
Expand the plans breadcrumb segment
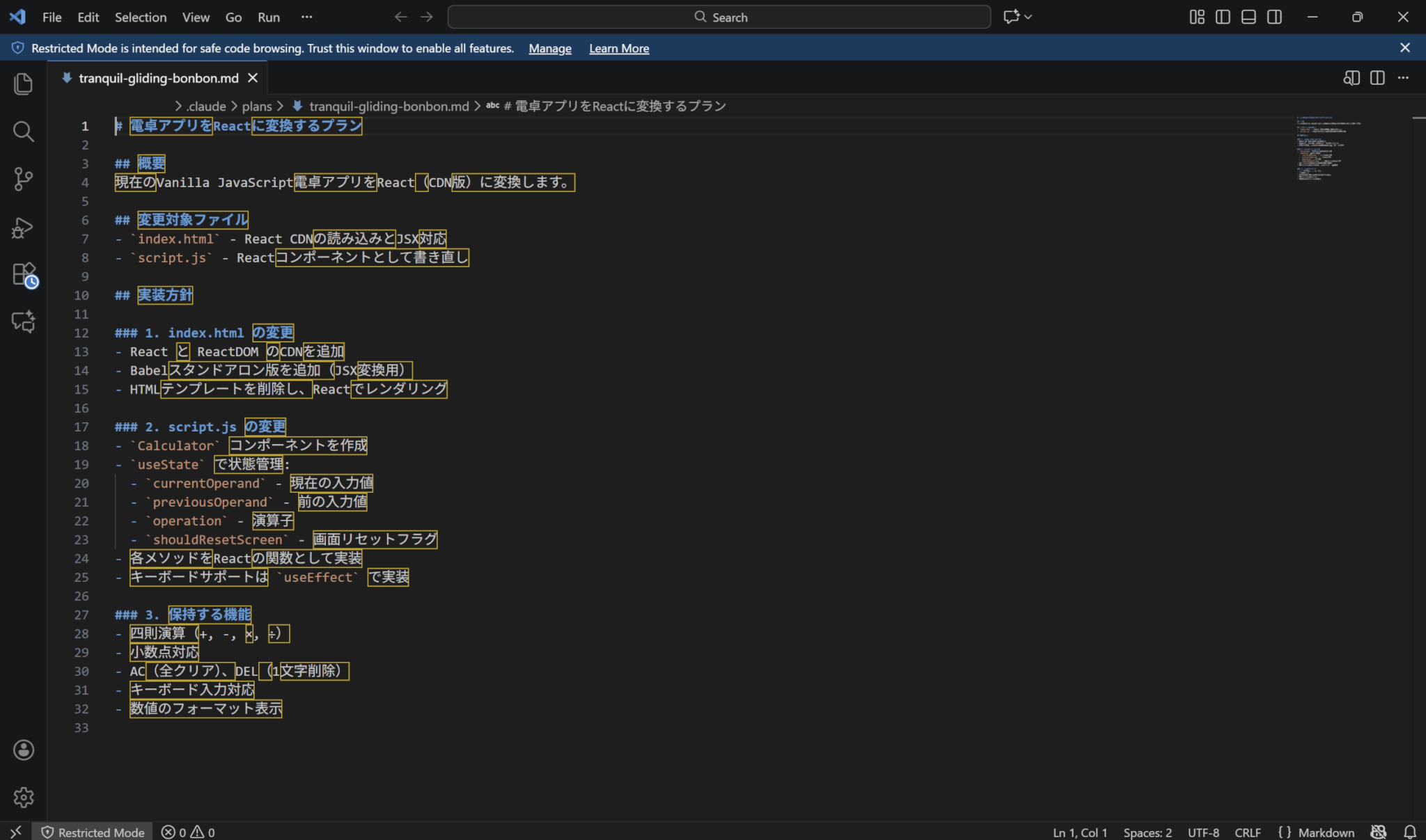pos(257,106)
